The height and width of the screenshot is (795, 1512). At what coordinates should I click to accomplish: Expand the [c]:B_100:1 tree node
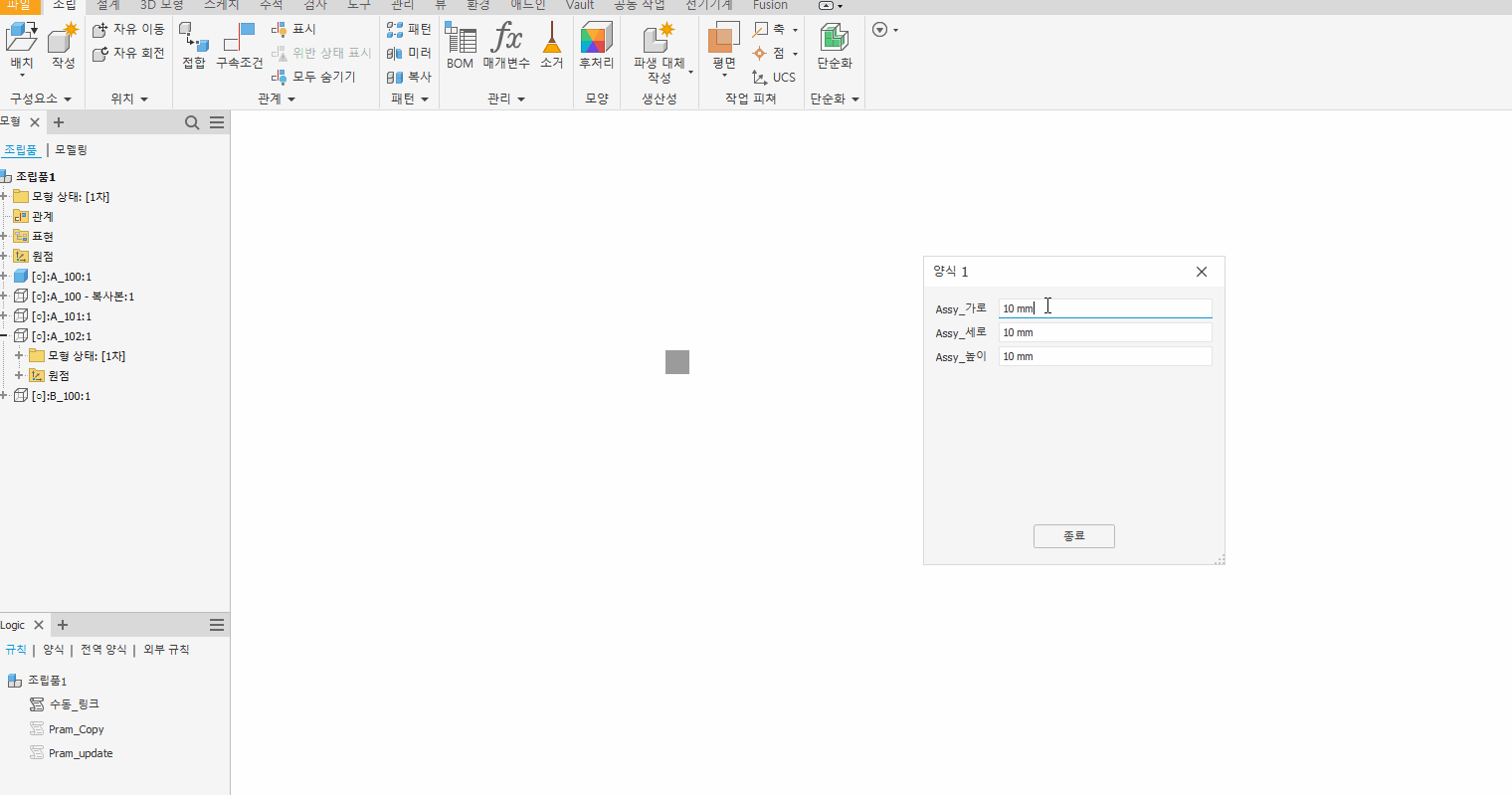[x=4, y=396]
